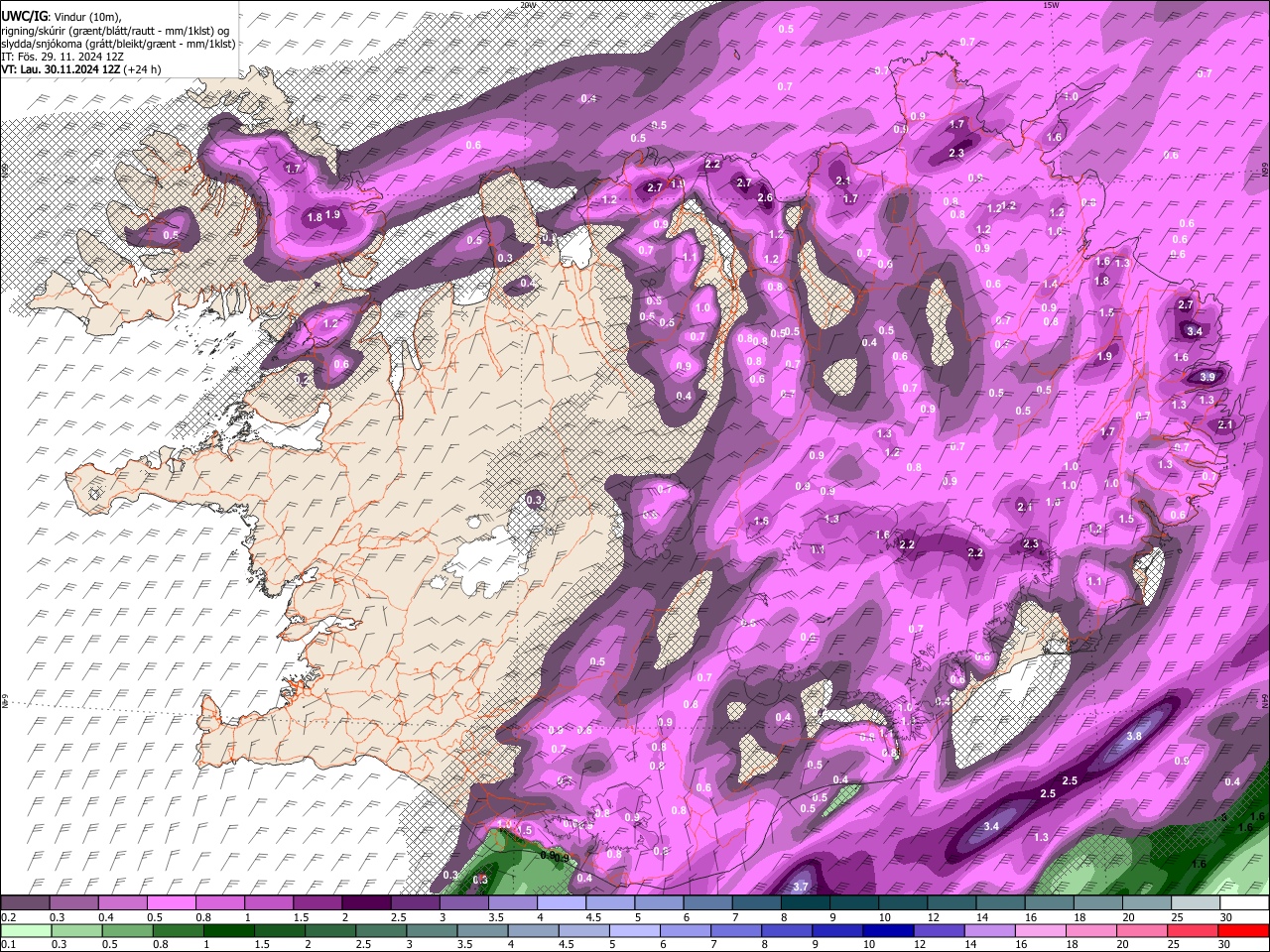Click the '3.8' precipitation value on the map
This screenshot has width=1270, height=952.
click(x=1134, y=736)
